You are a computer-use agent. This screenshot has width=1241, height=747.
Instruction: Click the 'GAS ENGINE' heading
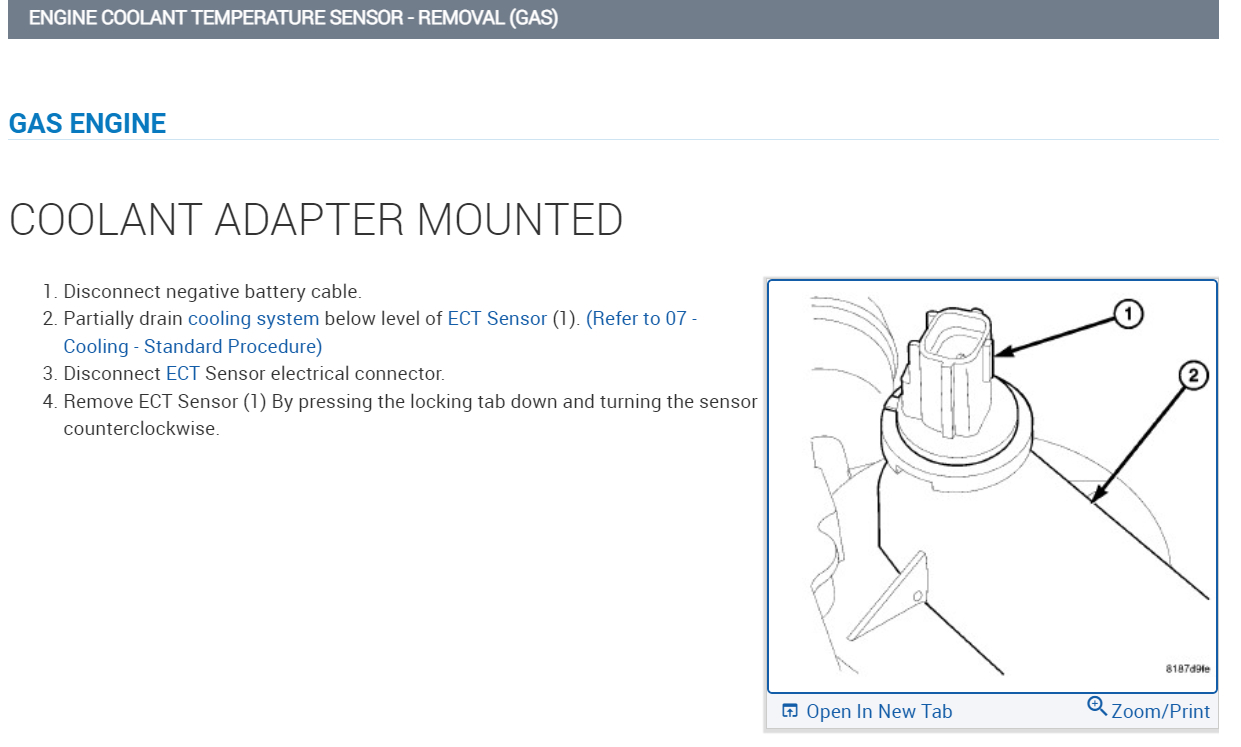click(87, 124)
